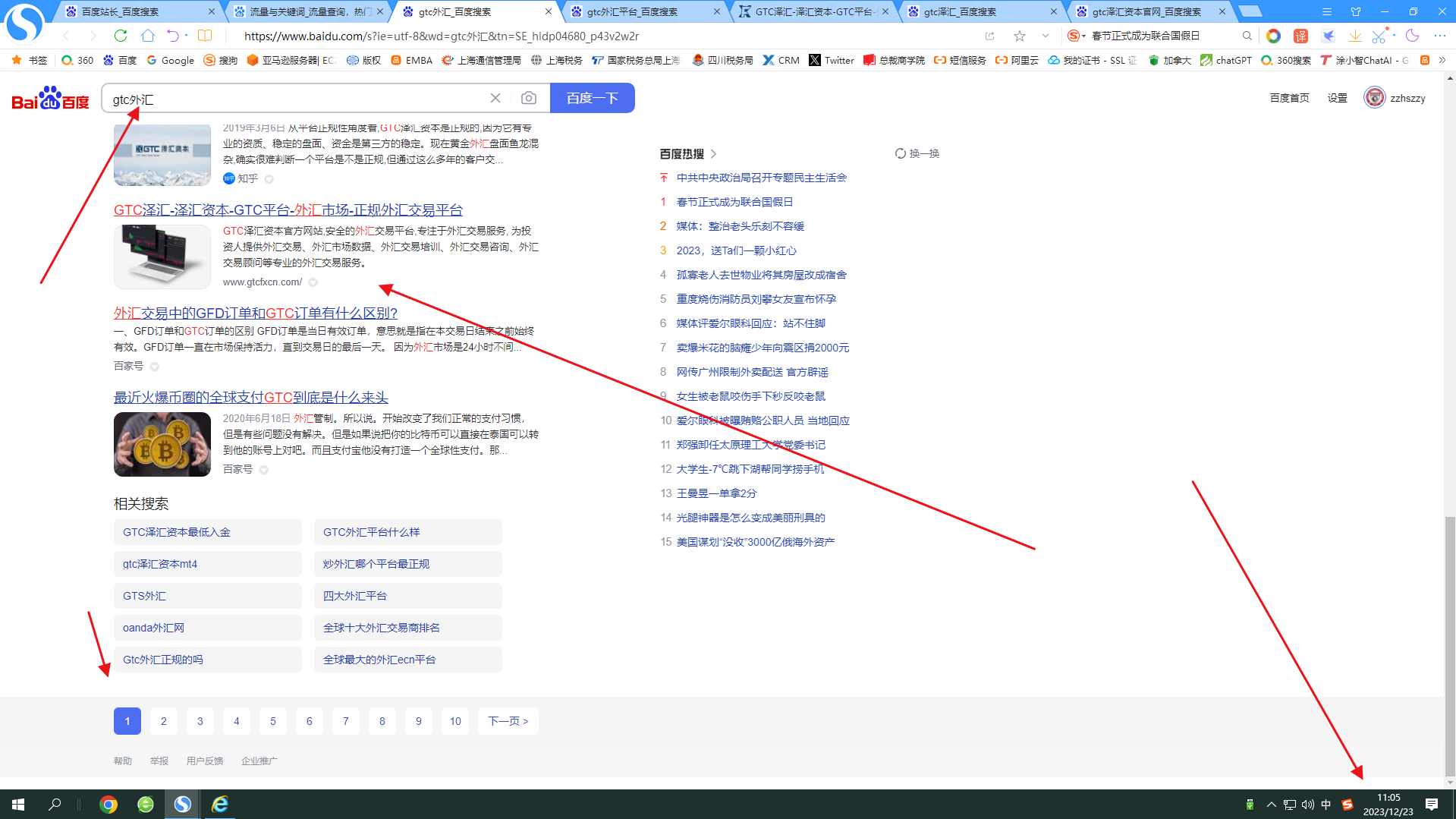Click the 换一换 refresh on 百度热搜

coord(917,153)
